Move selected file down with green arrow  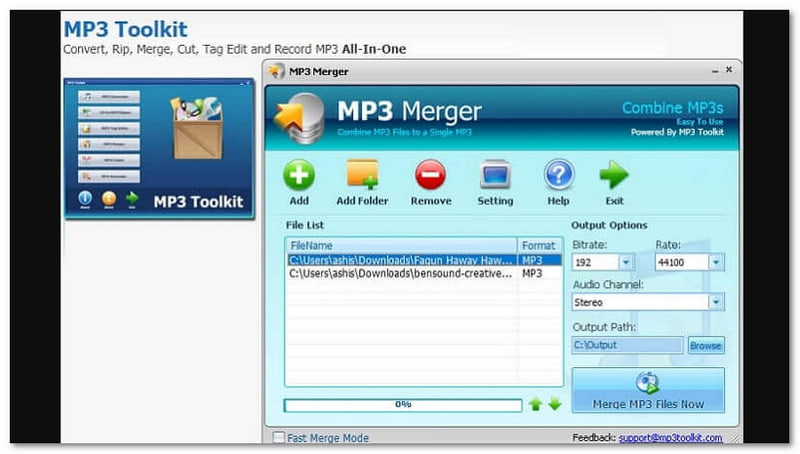(x=555, y=405)
